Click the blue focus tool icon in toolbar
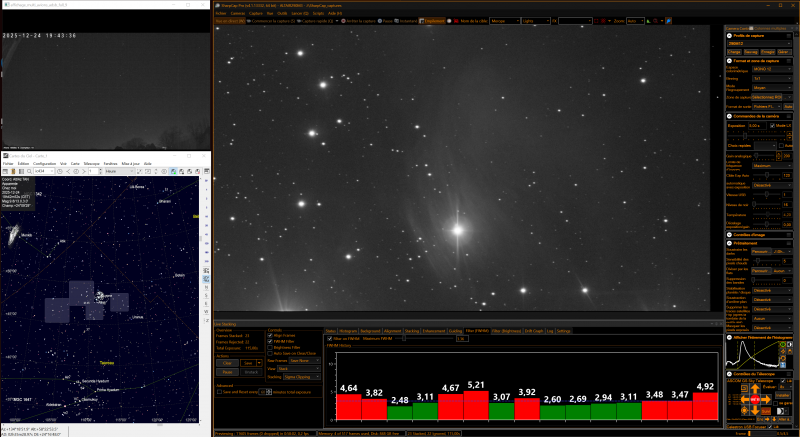 [x=668, y=21]
